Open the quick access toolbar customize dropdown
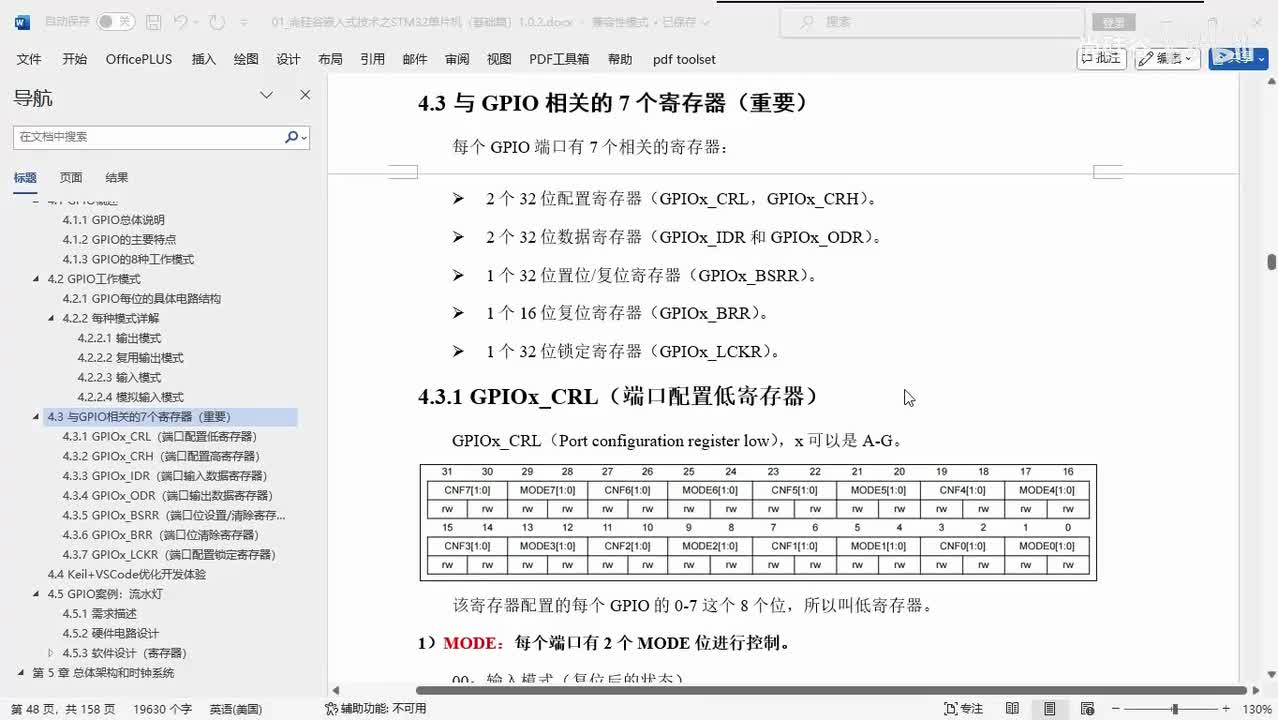This screenshot has height=720, width=1278. tap(245, 22)
